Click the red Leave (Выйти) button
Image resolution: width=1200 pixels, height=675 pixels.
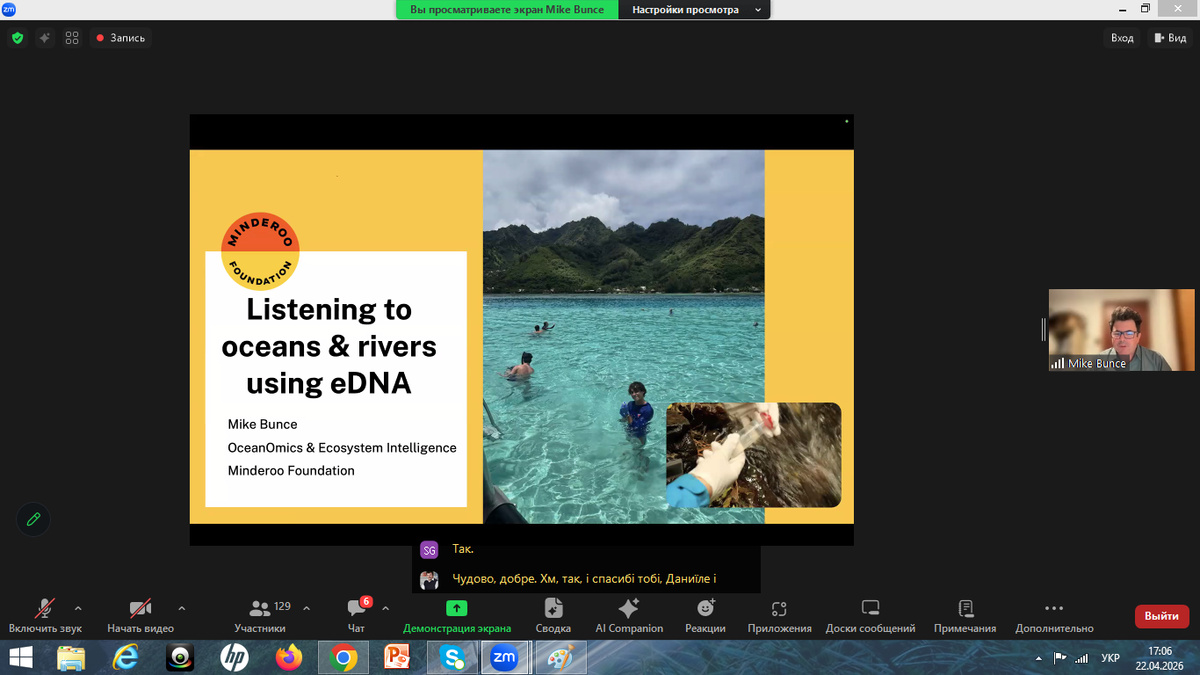pyautogui.click(x=1161, y=616)
